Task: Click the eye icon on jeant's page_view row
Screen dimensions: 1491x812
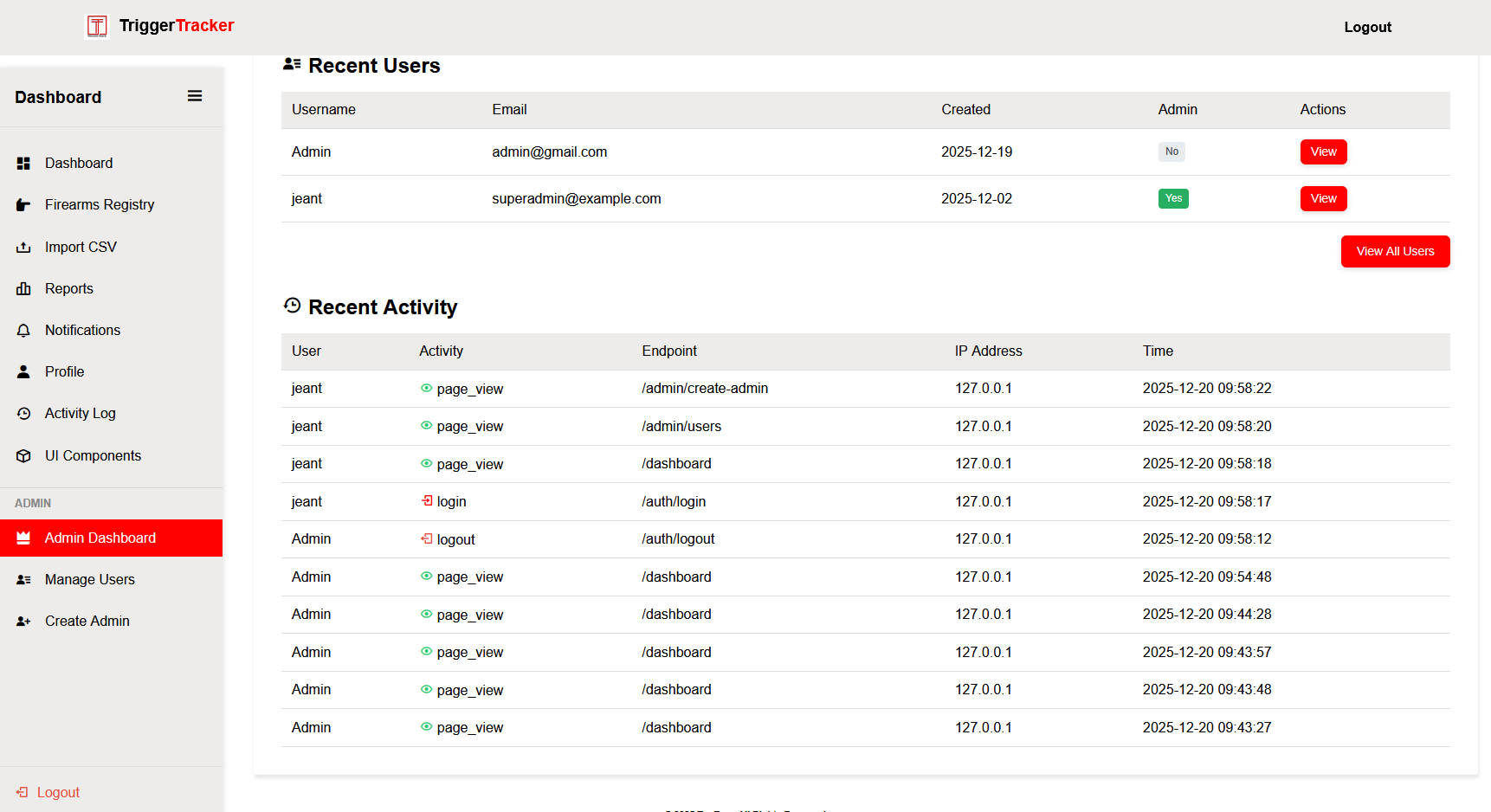Action: 425,388
